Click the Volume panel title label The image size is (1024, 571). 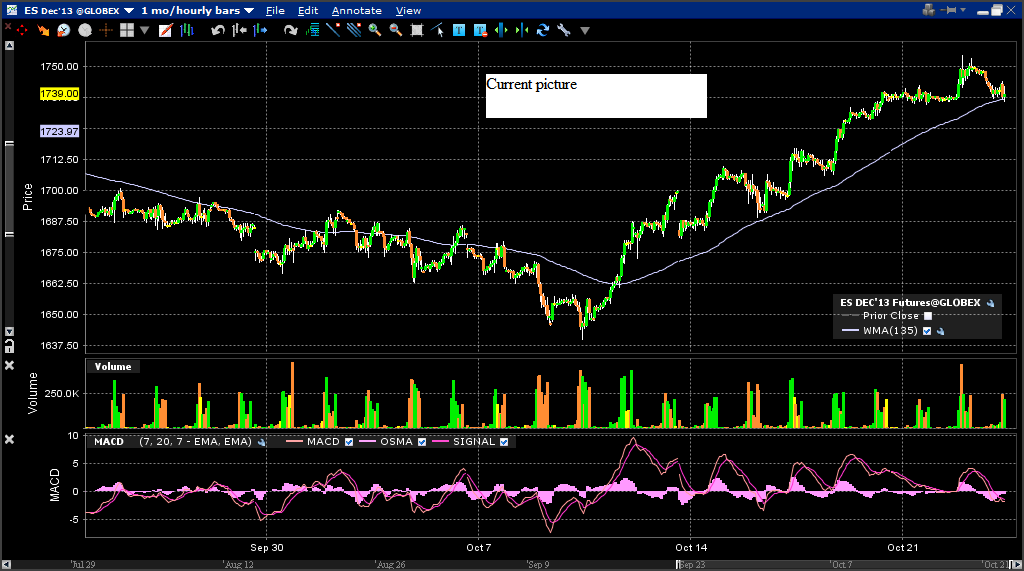tap(113, 367)
